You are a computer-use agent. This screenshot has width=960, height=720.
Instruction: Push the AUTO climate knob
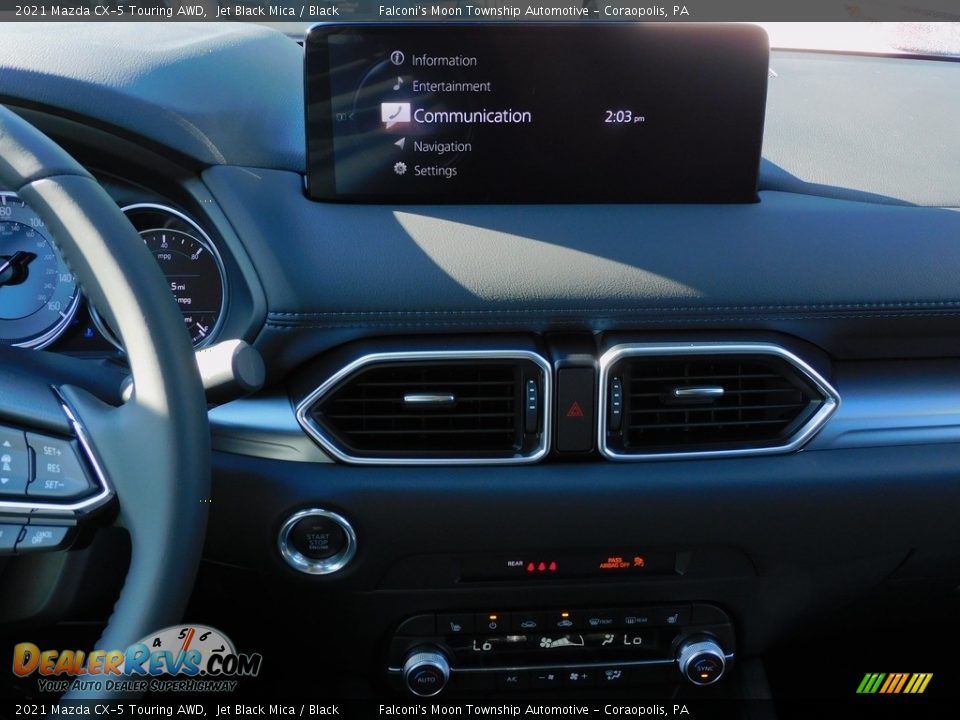click(426, 672)
